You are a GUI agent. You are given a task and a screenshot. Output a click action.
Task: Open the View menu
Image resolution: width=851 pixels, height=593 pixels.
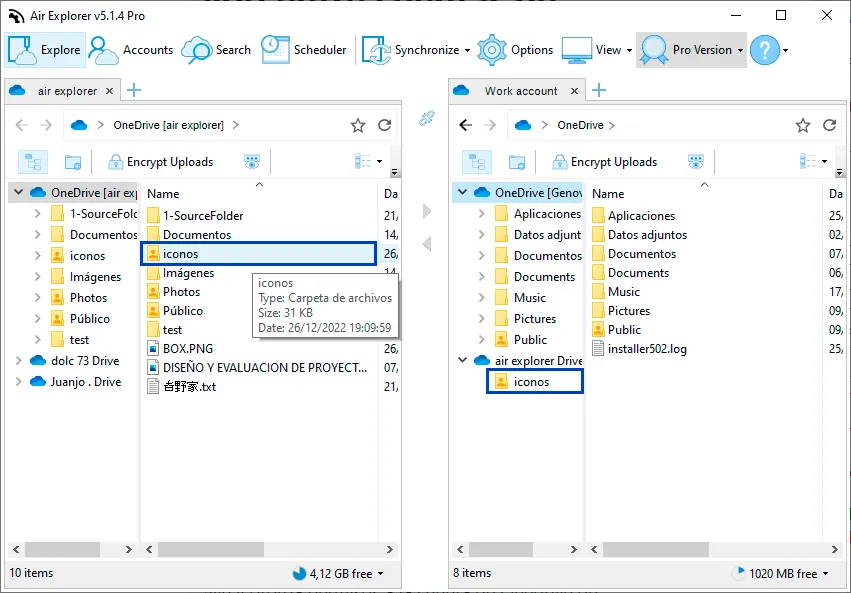tap(597, 50)
